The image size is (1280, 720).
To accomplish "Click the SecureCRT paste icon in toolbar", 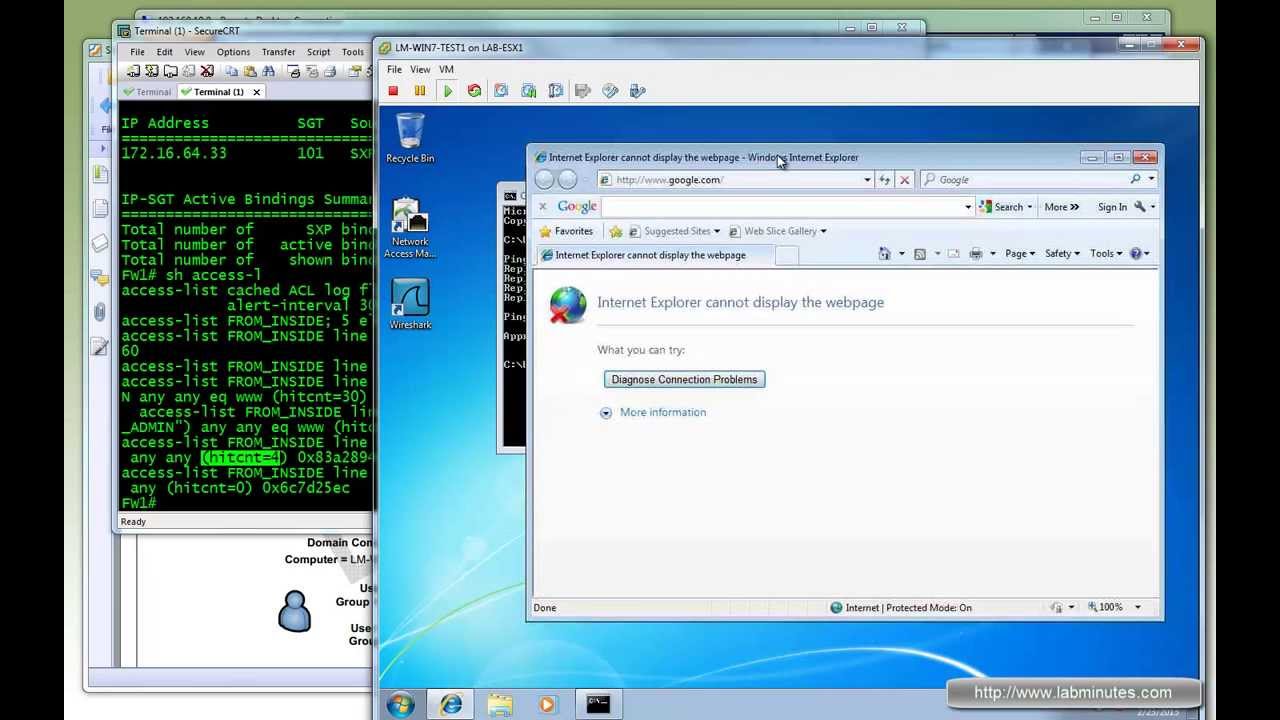I will point(249,72).
